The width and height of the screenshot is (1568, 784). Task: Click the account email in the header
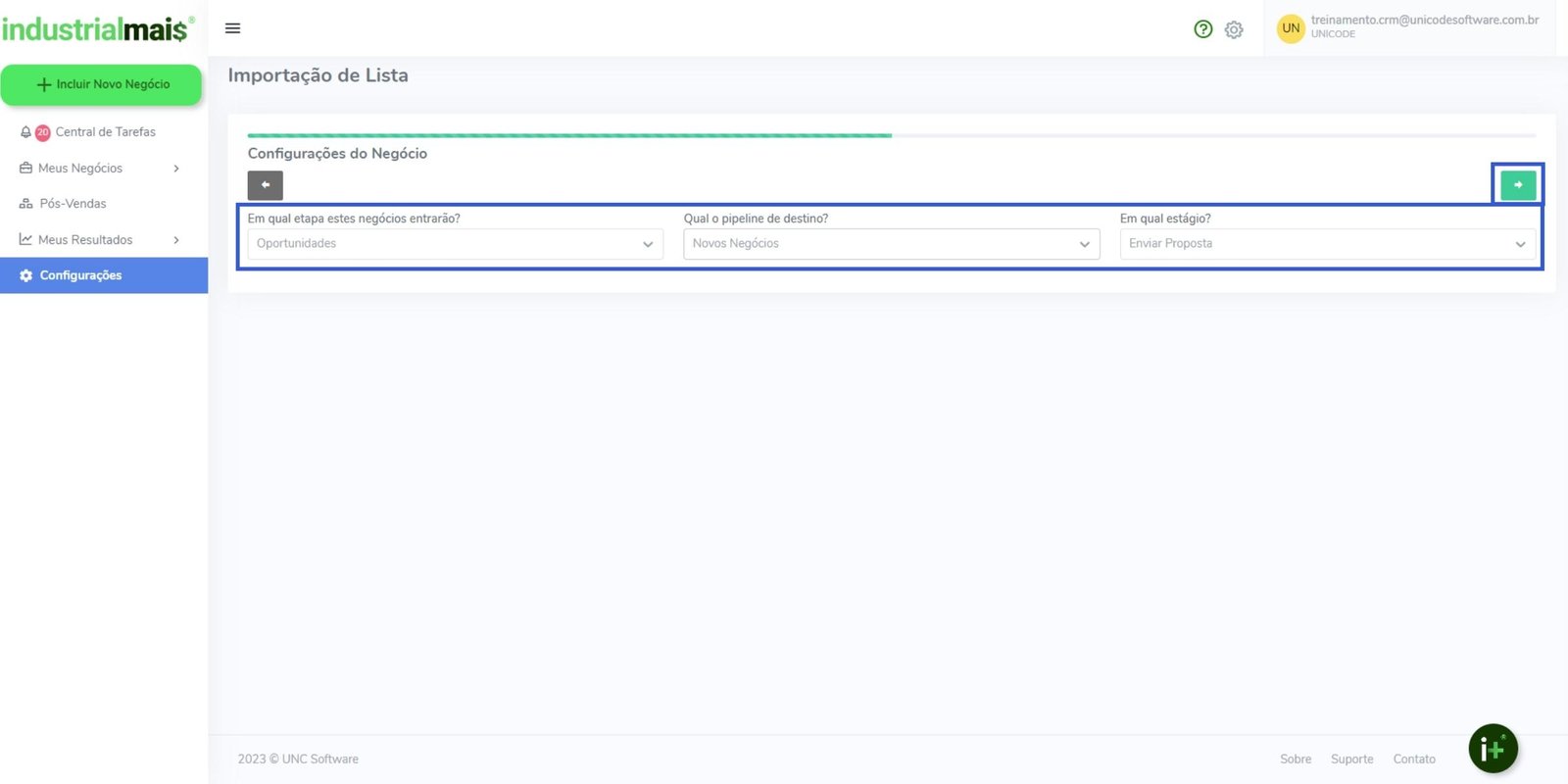pos(1424,20)
